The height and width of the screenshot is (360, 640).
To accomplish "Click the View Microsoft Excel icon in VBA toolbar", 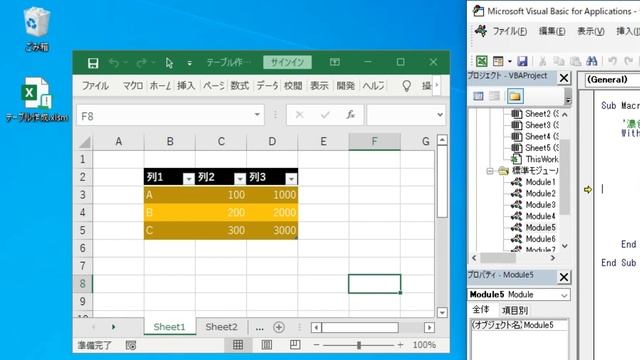I will point(482,61).
